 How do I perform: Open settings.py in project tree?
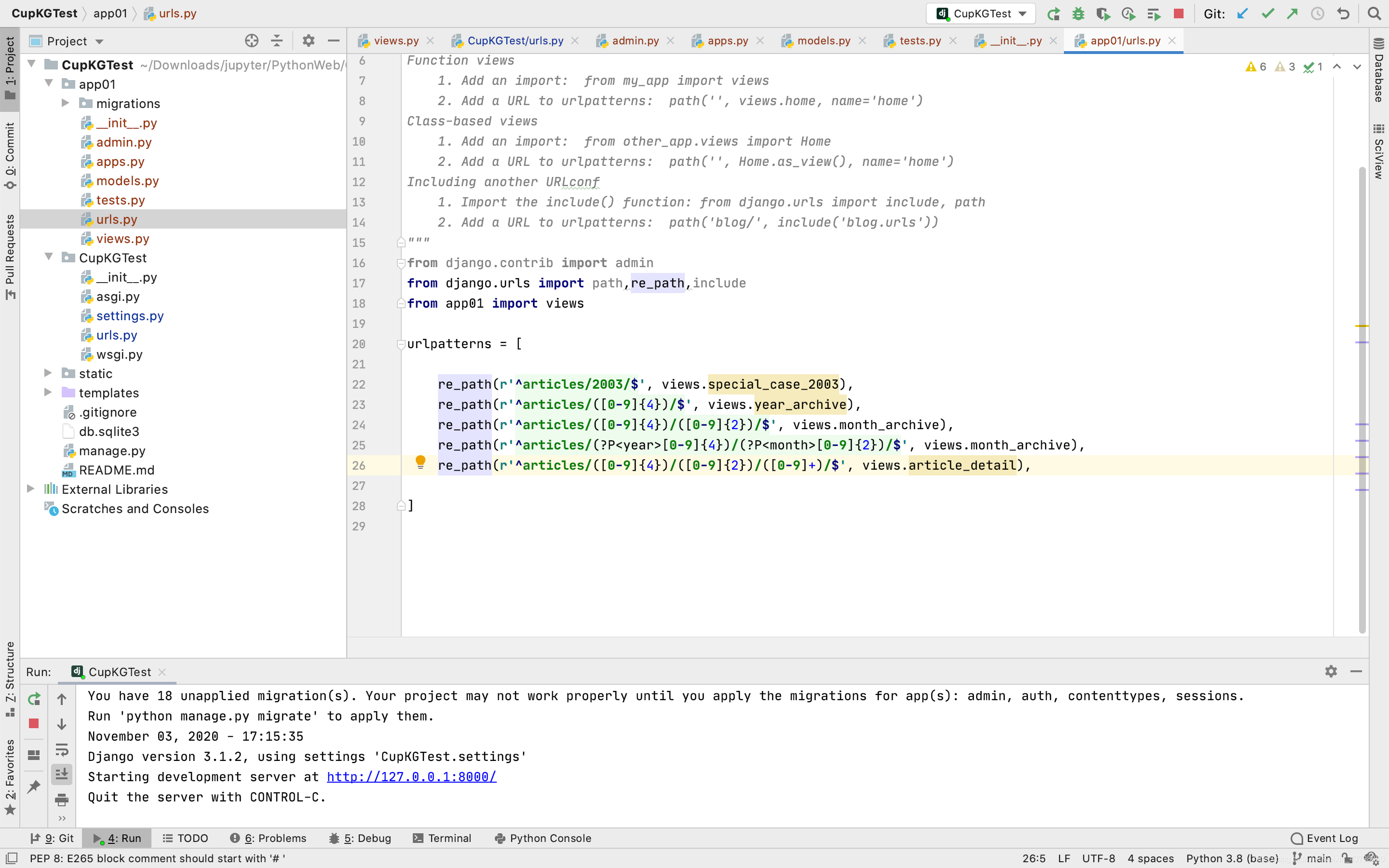(130, 316)
